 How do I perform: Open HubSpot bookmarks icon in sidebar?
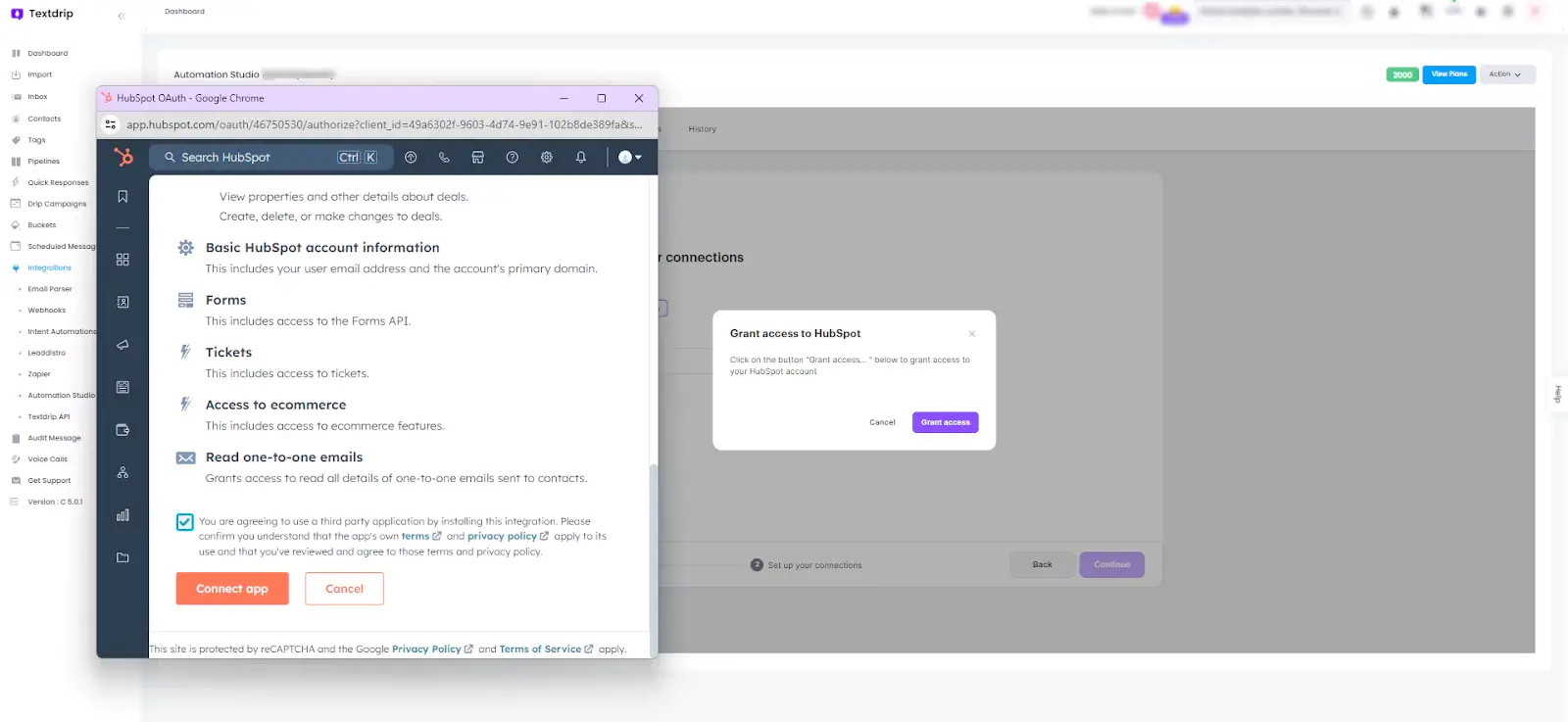[x=122, y=197]
